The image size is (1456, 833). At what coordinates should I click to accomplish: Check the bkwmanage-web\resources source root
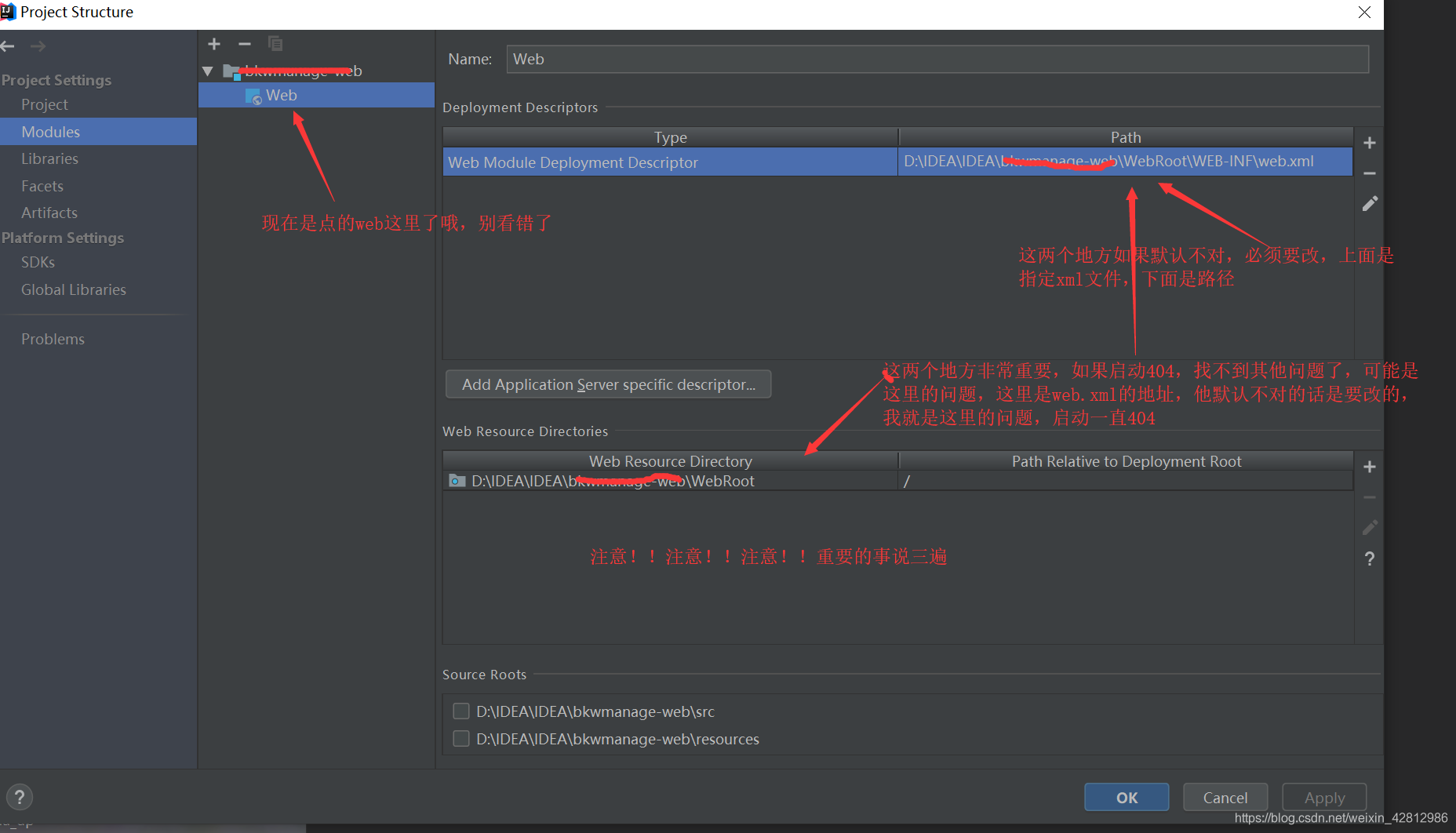click(x=461, y=739)
